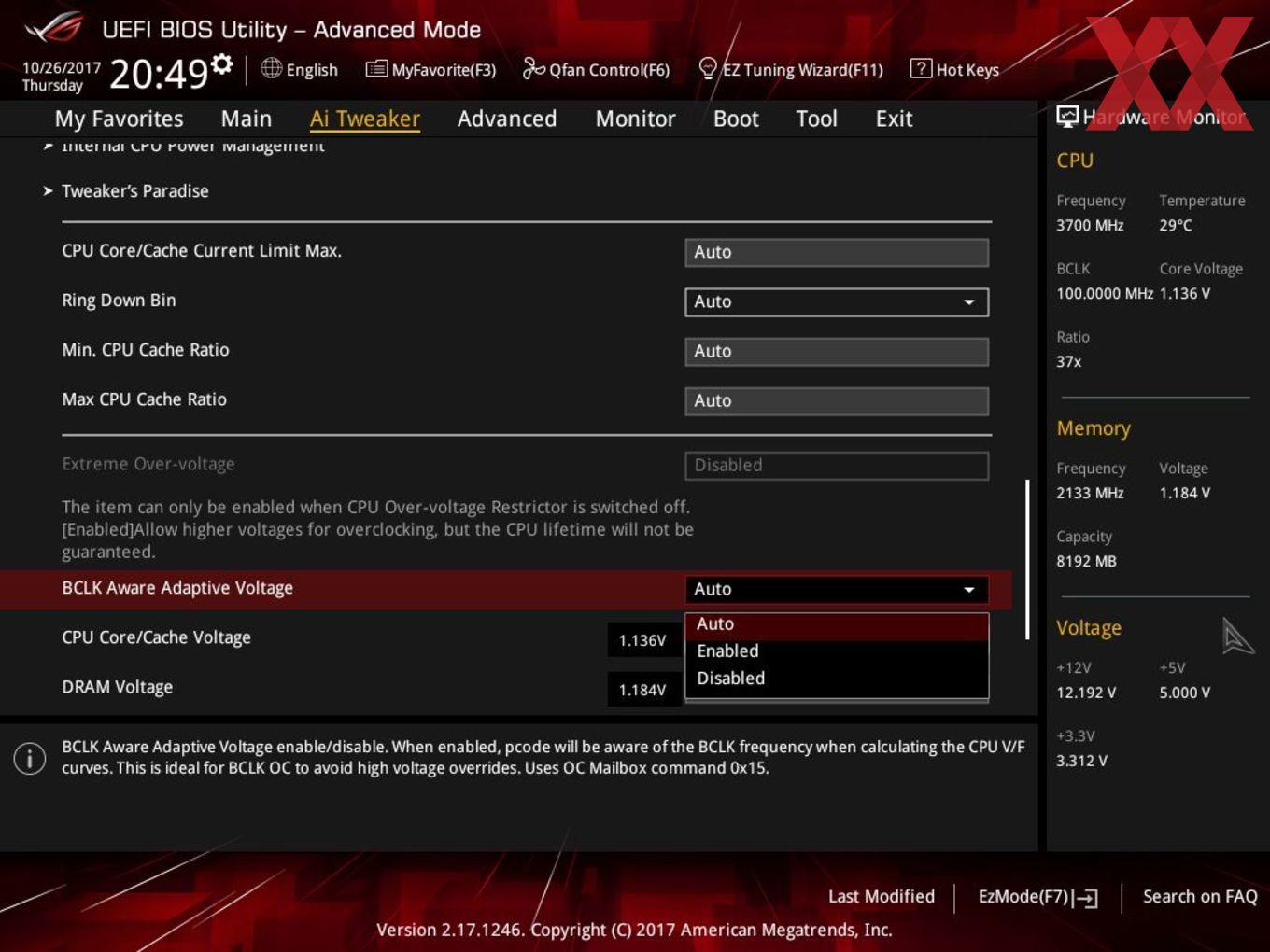This screenshot has height=952, width=1270.
Task: Choose Auto in the dropdown list
Action: coord(837,624)
